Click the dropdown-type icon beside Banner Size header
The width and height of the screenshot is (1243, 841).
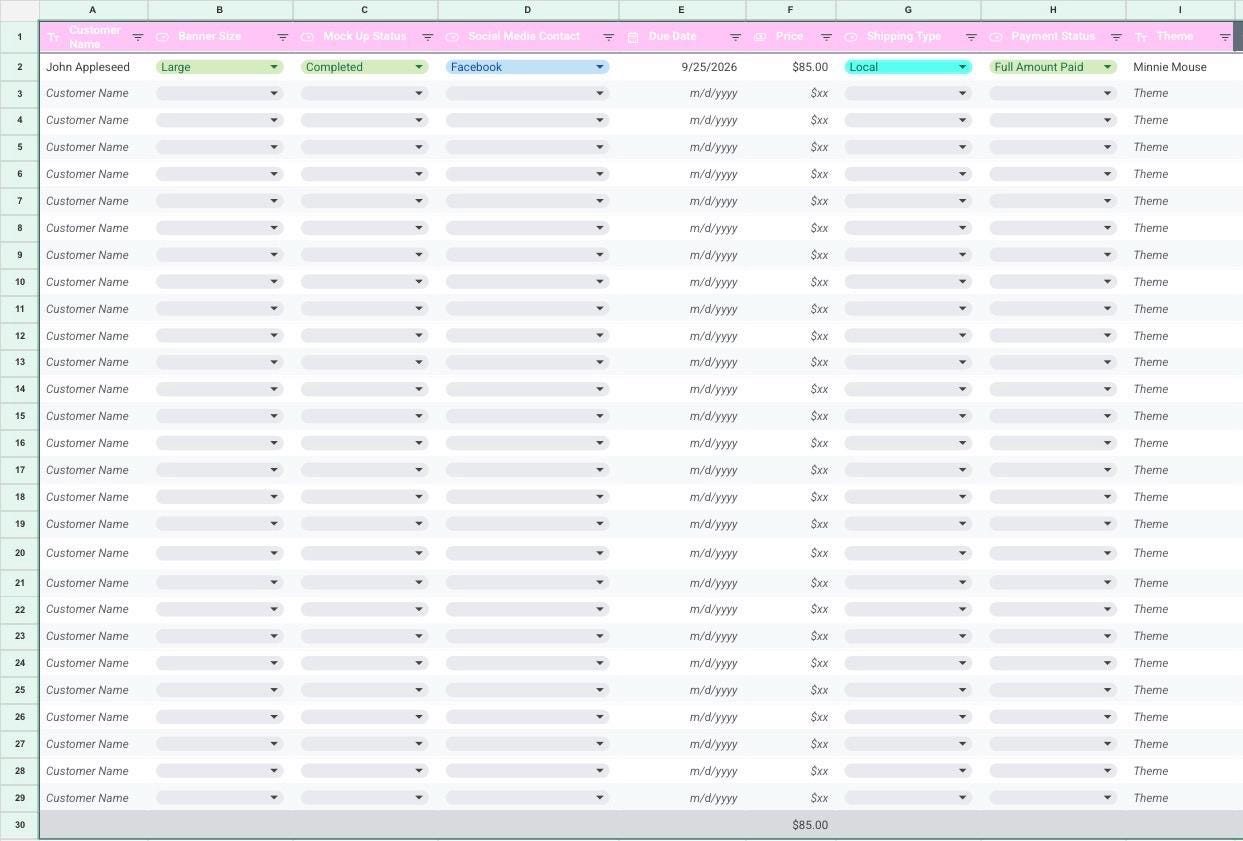pyautogui.click(x=163, y=37)
